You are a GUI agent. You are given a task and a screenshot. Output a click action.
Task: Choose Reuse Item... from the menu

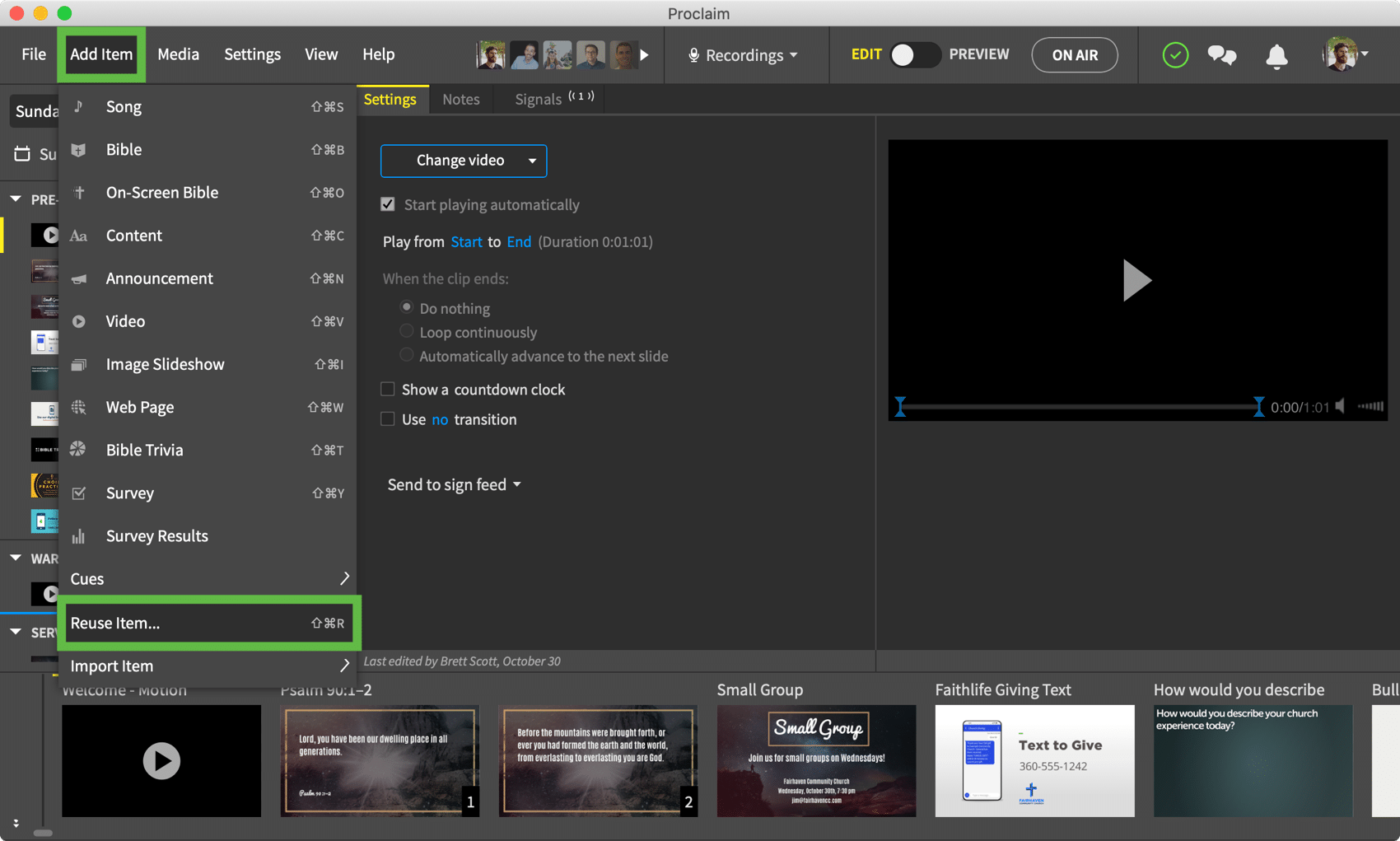point(208,623)
